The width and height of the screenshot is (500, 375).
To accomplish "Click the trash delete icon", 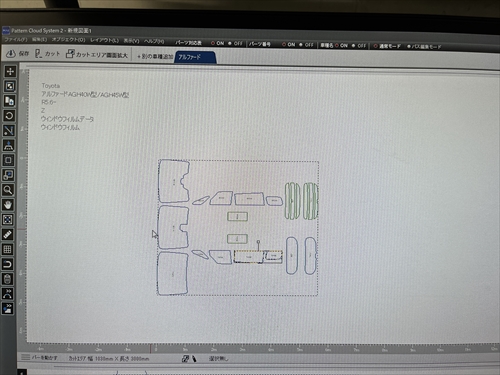I will coord(7,279).
